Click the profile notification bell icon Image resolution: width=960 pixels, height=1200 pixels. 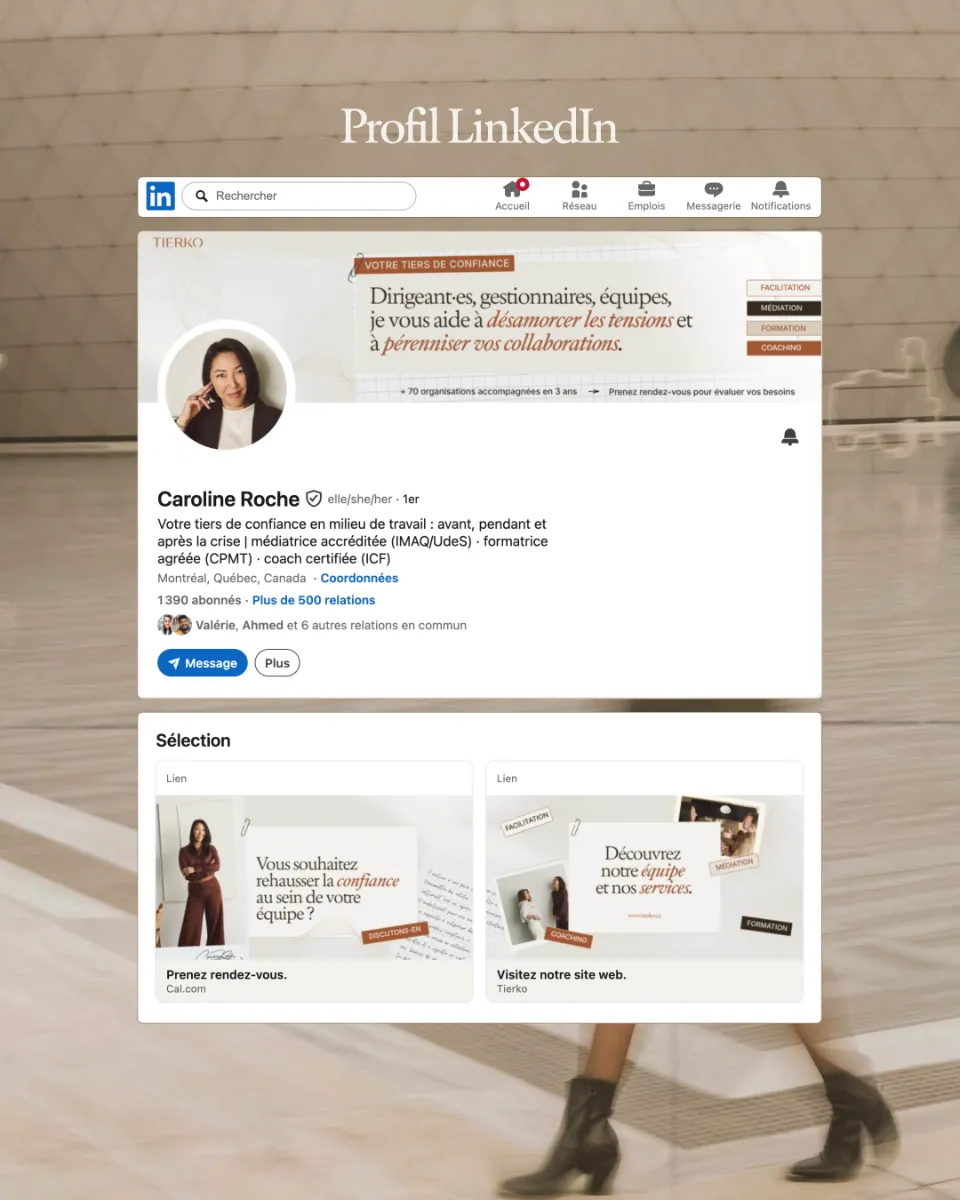click(x=790, y=437)
